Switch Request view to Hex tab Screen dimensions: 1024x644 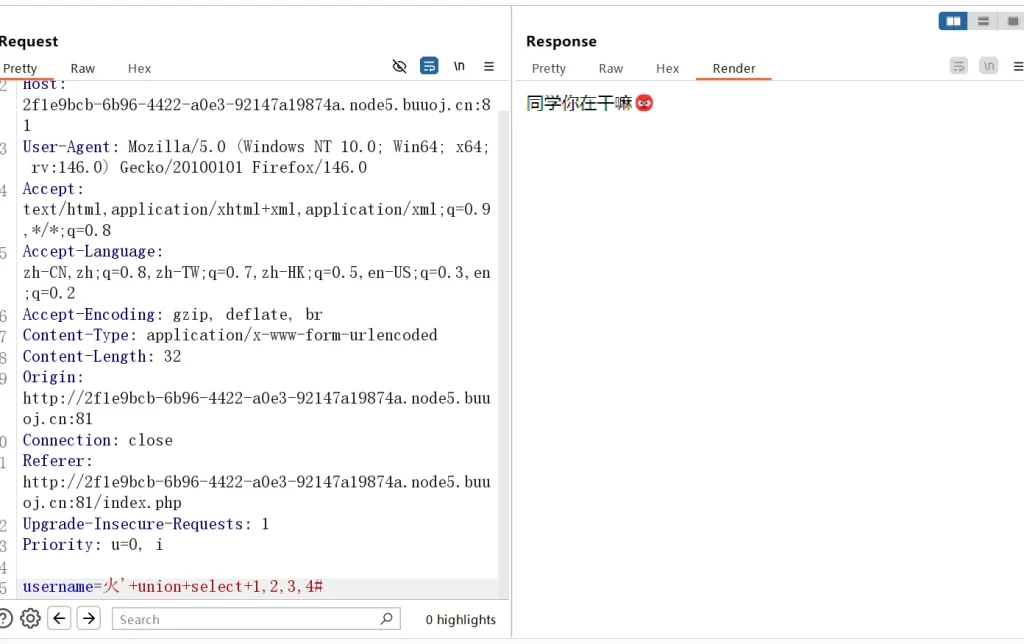[139, 69]
